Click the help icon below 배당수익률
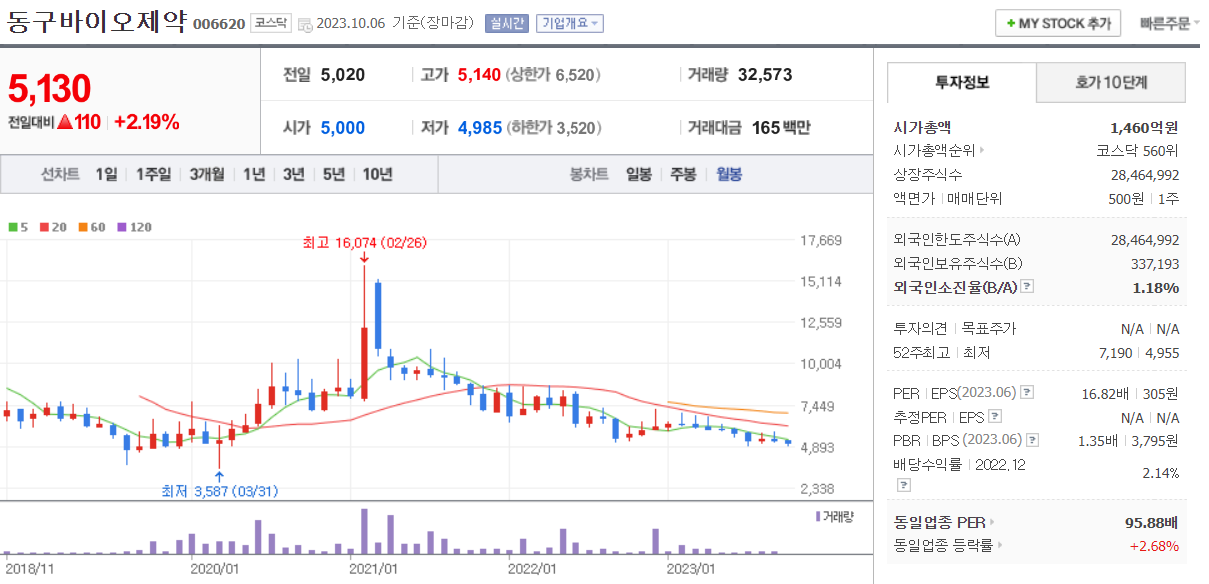Viewport: 1209px width, 584px height. pyautogui.click(x=903, y=485)
